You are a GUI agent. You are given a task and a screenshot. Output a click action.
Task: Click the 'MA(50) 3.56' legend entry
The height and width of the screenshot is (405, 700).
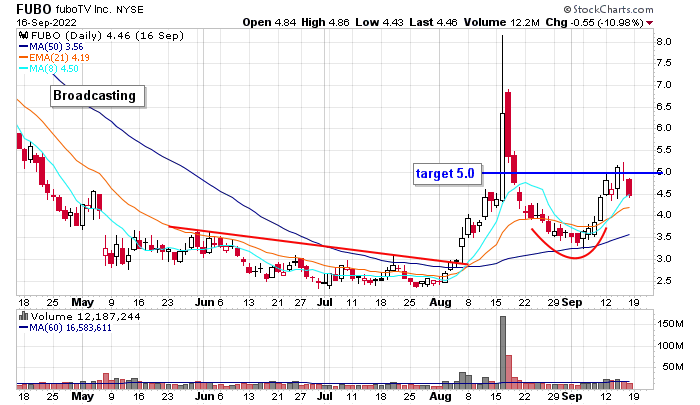(51, 47)
